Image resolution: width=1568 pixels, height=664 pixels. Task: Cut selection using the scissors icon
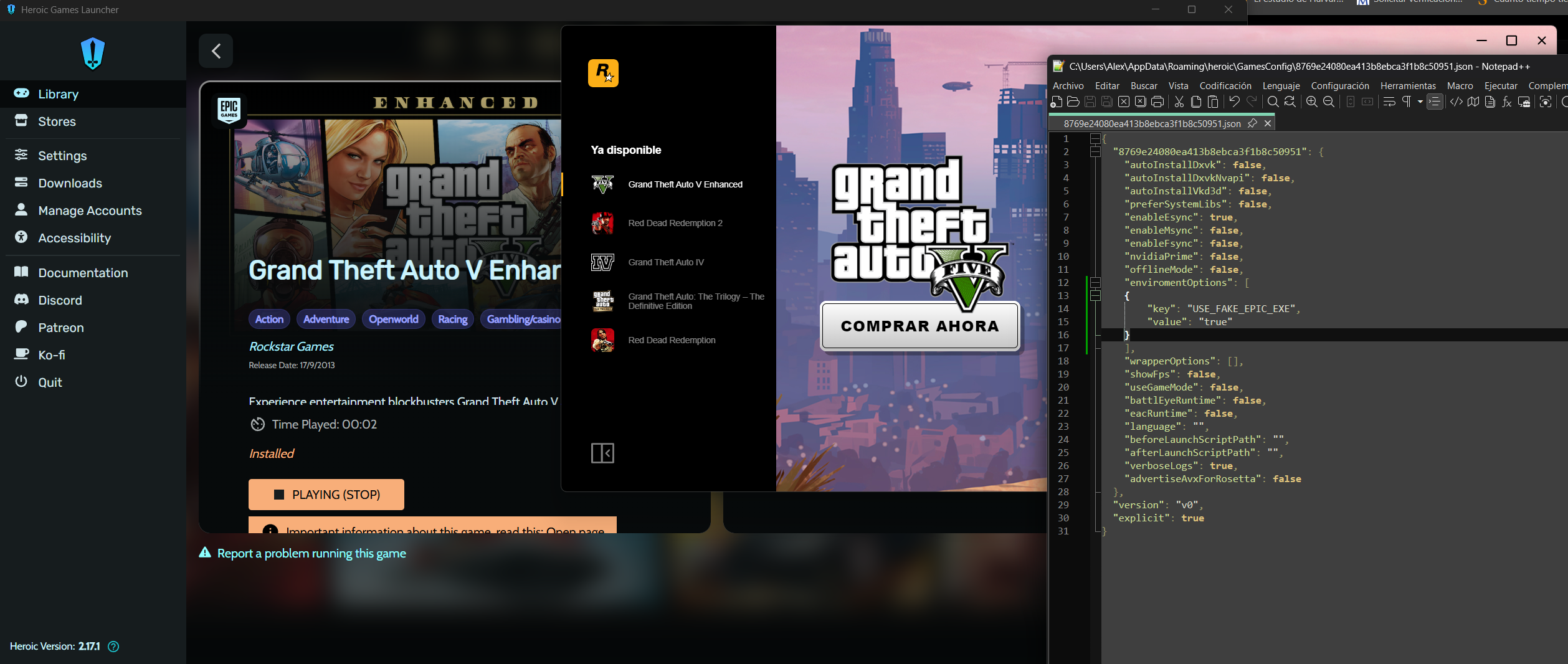tap(1179, 102)
